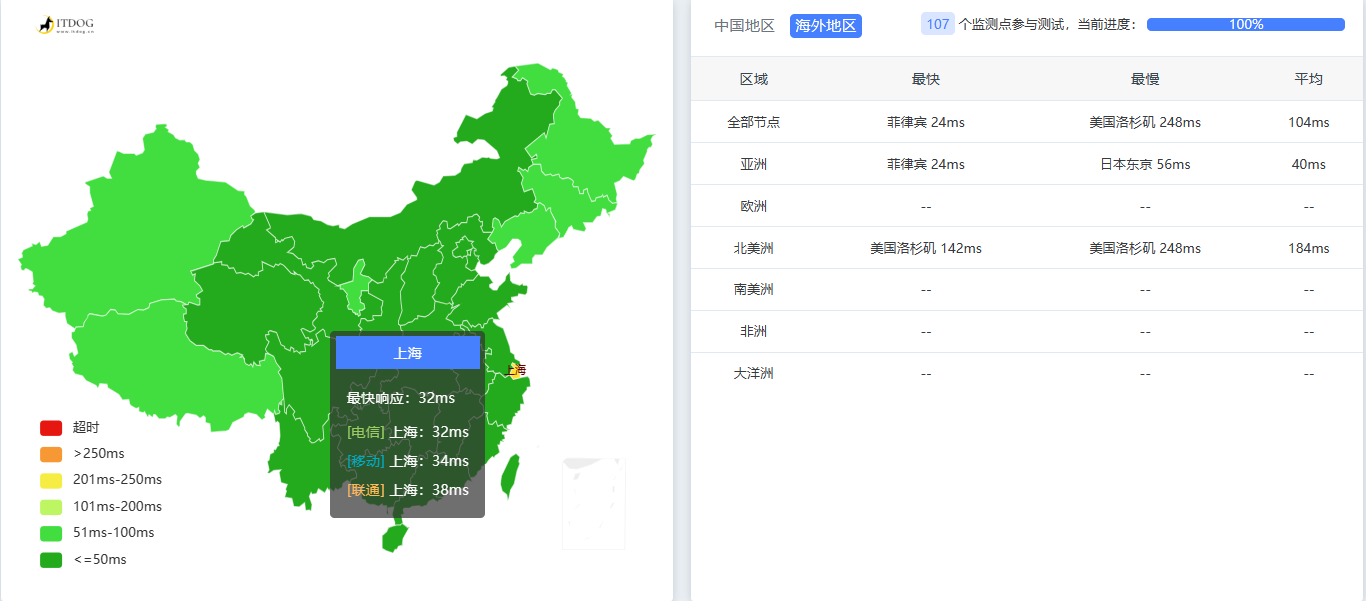Click Hainan island on the map
1366x601 pixels.
pyautogui.click(x=395, y=537)
